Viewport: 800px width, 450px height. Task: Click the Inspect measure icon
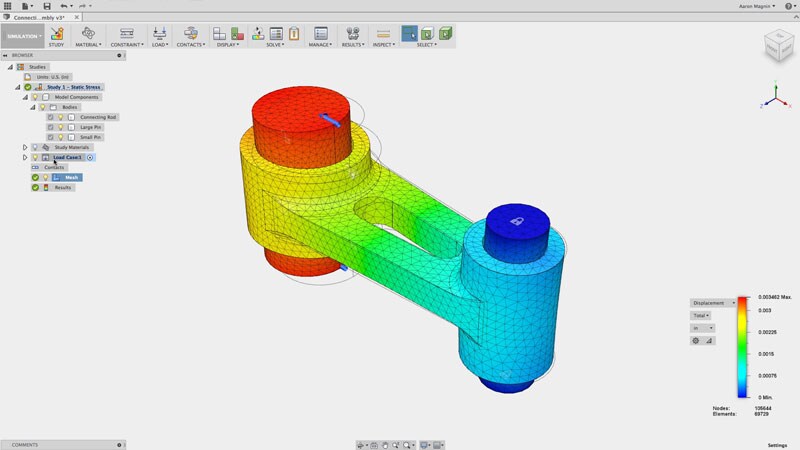[x=383, y=34]
